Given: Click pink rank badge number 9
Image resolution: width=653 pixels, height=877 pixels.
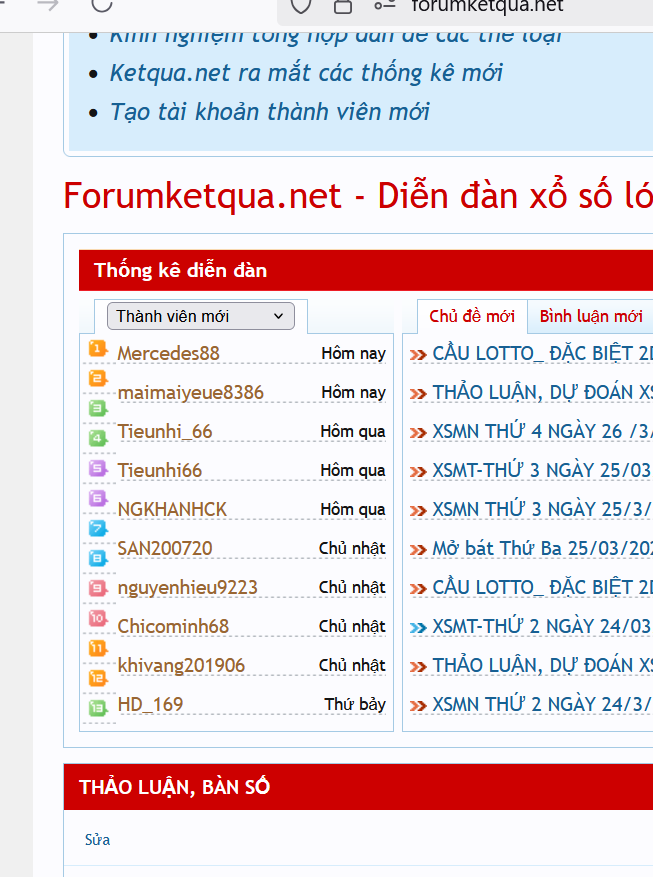Looking at the screenshot, I should pyautogui.click(x=98, y=588).
